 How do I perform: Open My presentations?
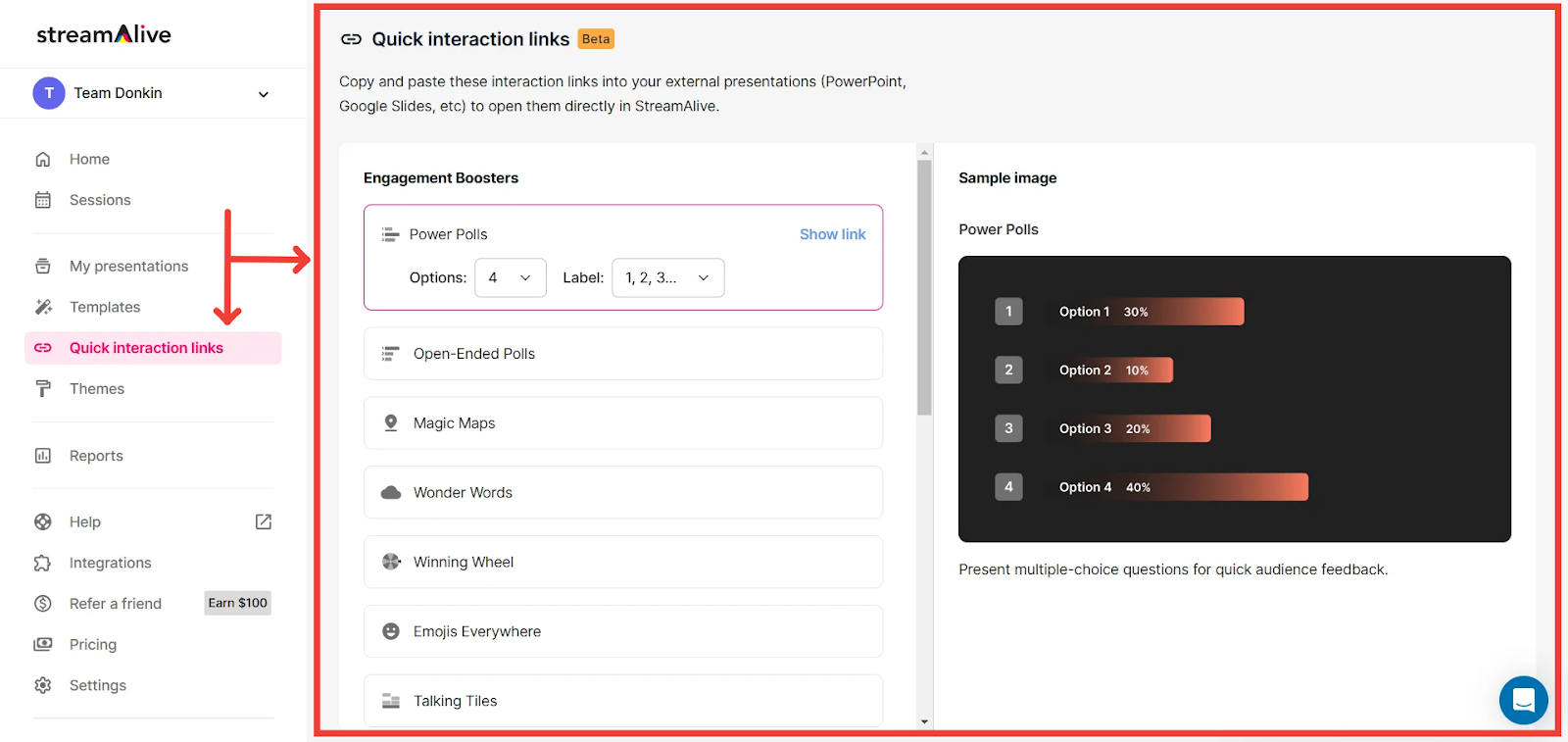point(128,266)
